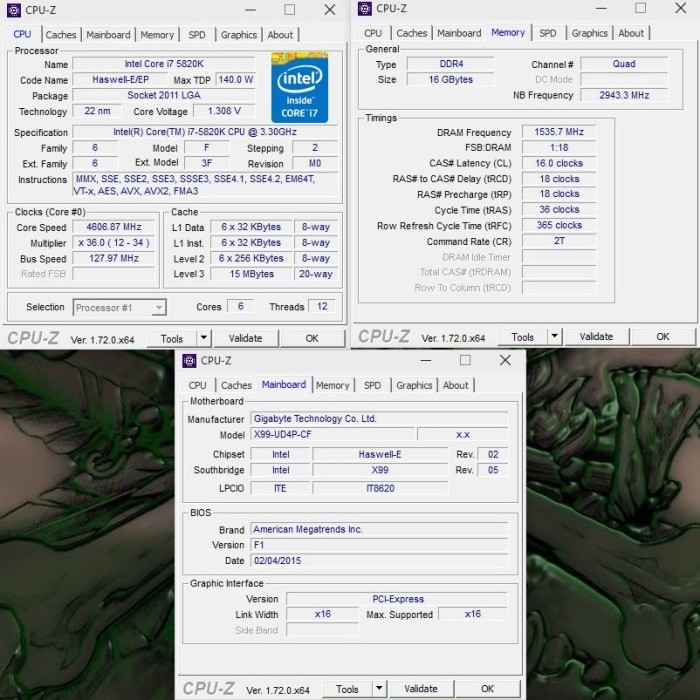Click BIOS Brand American Megatrends Inc.
The height and width of the screenshot is (700, 700).
(379, 529)
